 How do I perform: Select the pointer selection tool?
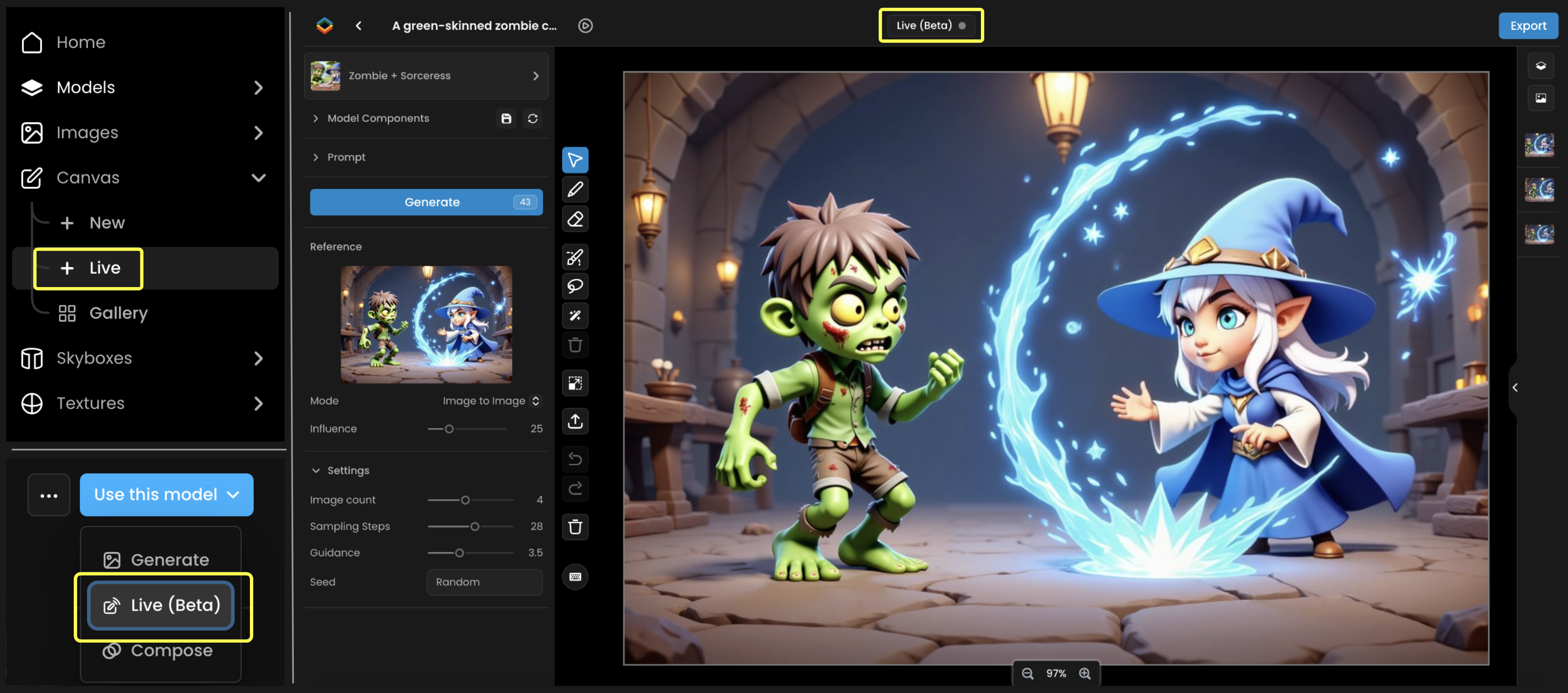pos(575,160)
